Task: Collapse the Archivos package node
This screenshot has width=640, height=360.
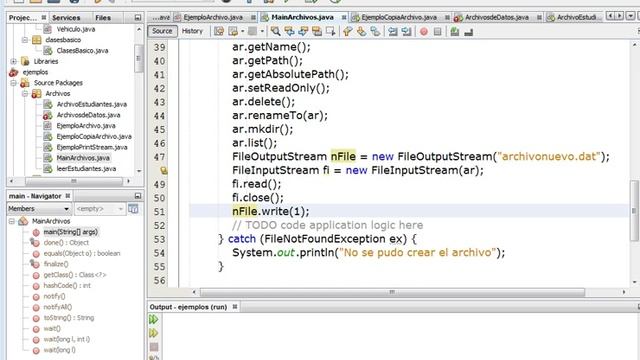Action: 25,93
